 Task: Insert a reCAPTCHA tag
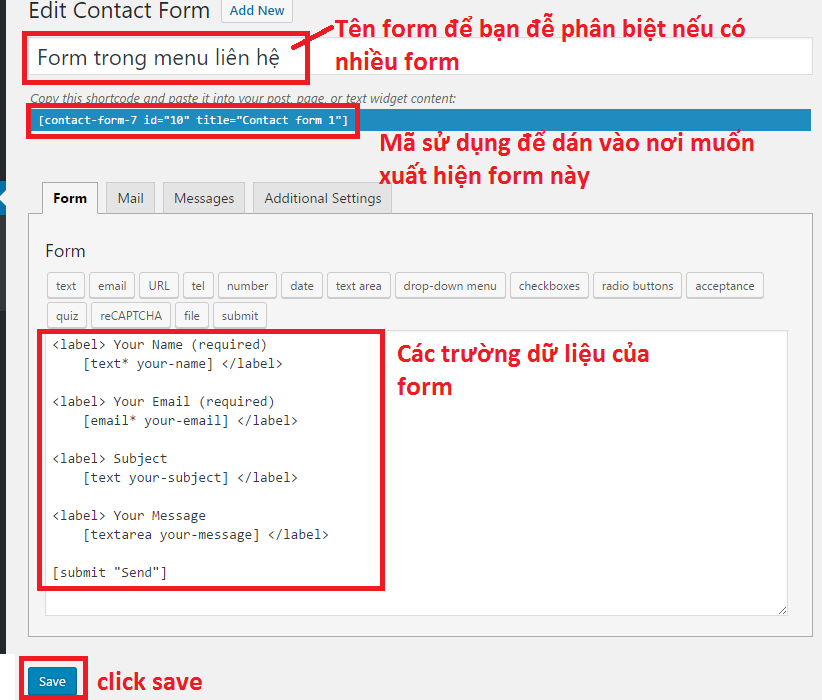131,316
